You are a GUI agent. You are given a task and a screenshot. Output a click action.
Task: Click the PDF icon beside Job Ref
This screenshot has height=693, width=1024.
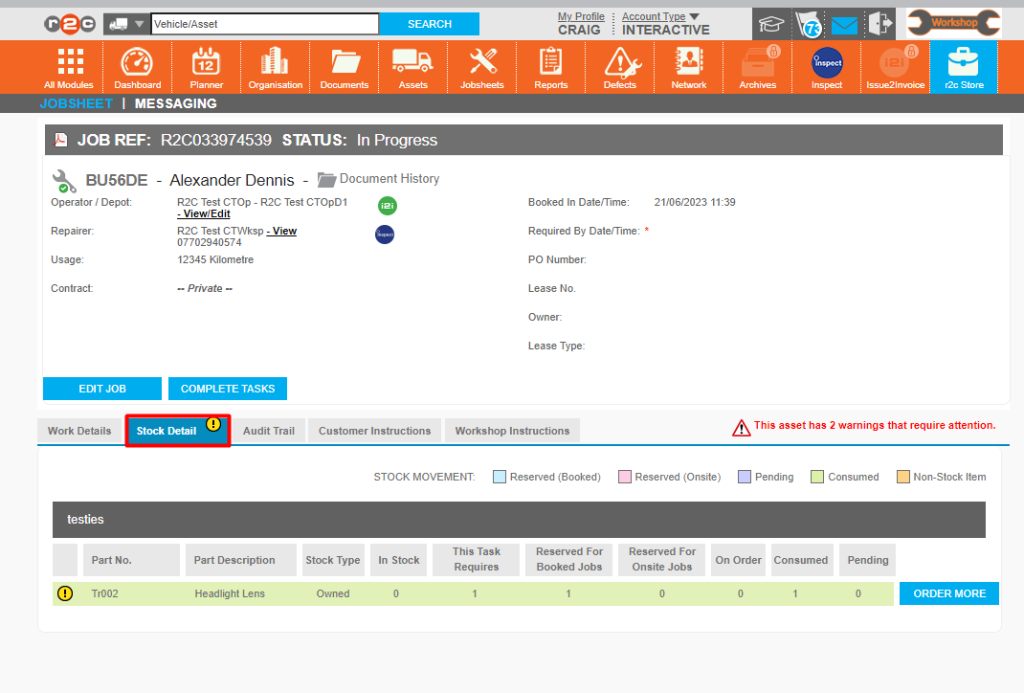point(61,140)
